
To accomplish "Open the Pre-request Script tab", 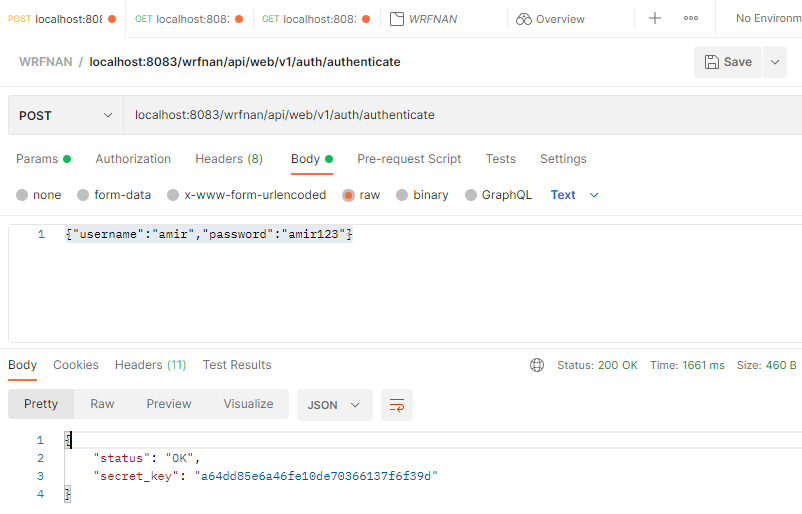I will pos(409,159).
